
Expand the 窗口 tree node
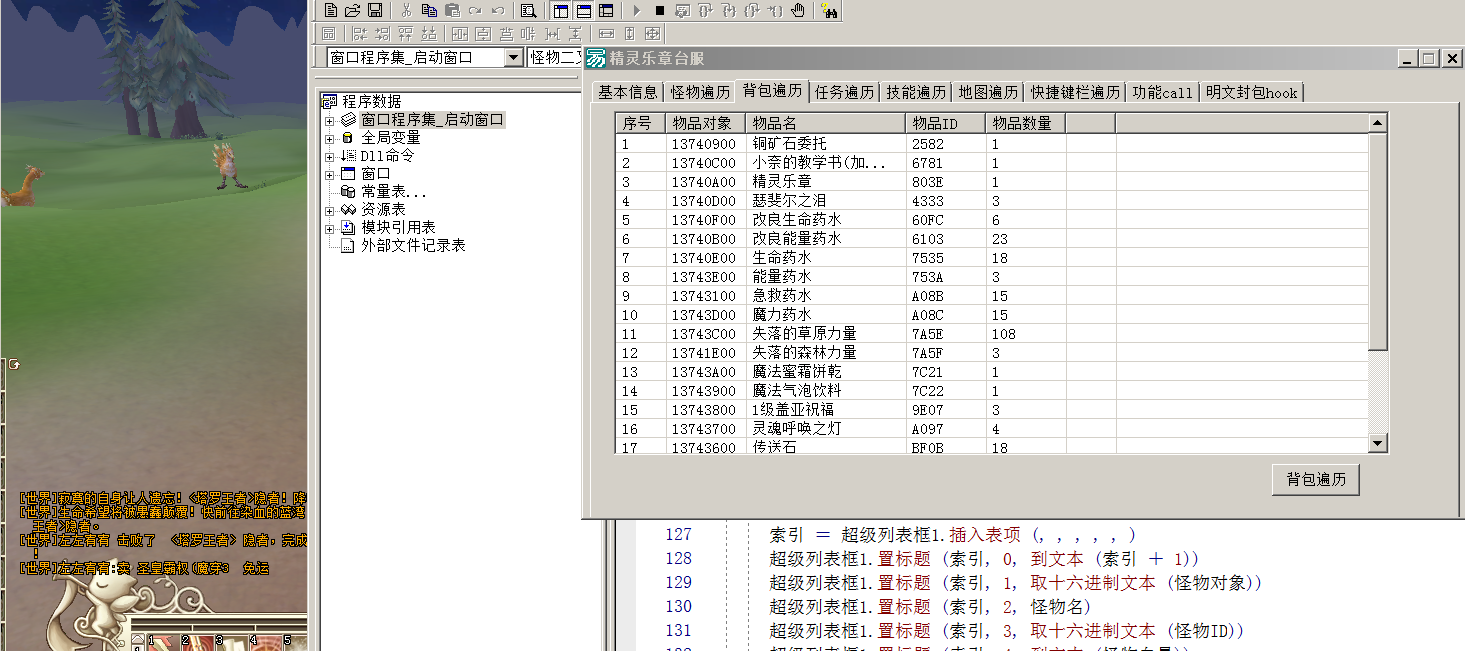[329, 174]
